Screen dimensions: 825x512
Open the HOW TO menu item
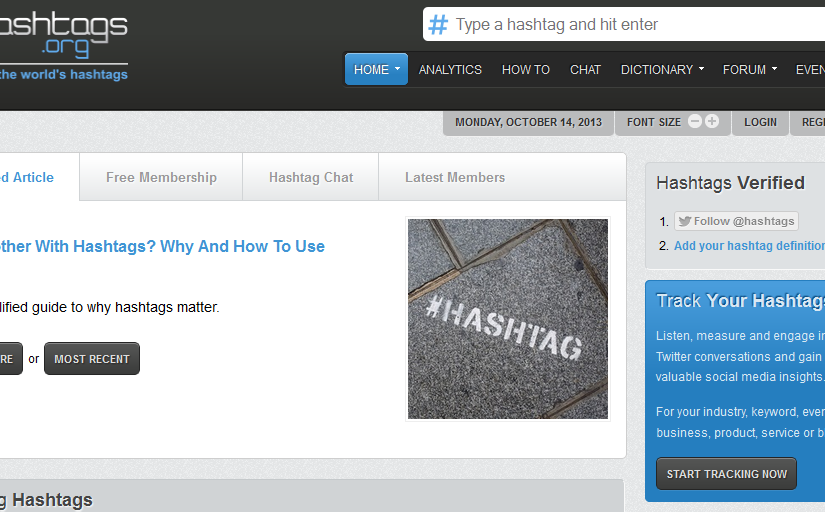(x=526, y=69)
